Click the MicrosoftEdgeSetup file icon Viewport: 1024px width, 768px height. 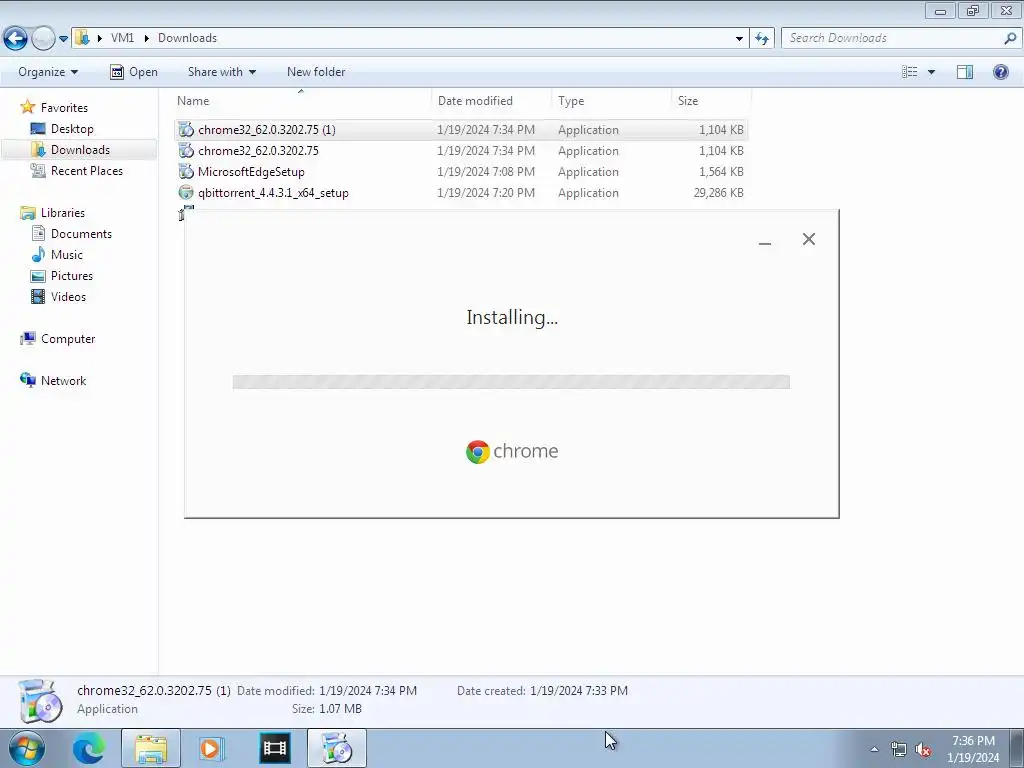click(x=186, y=172)
